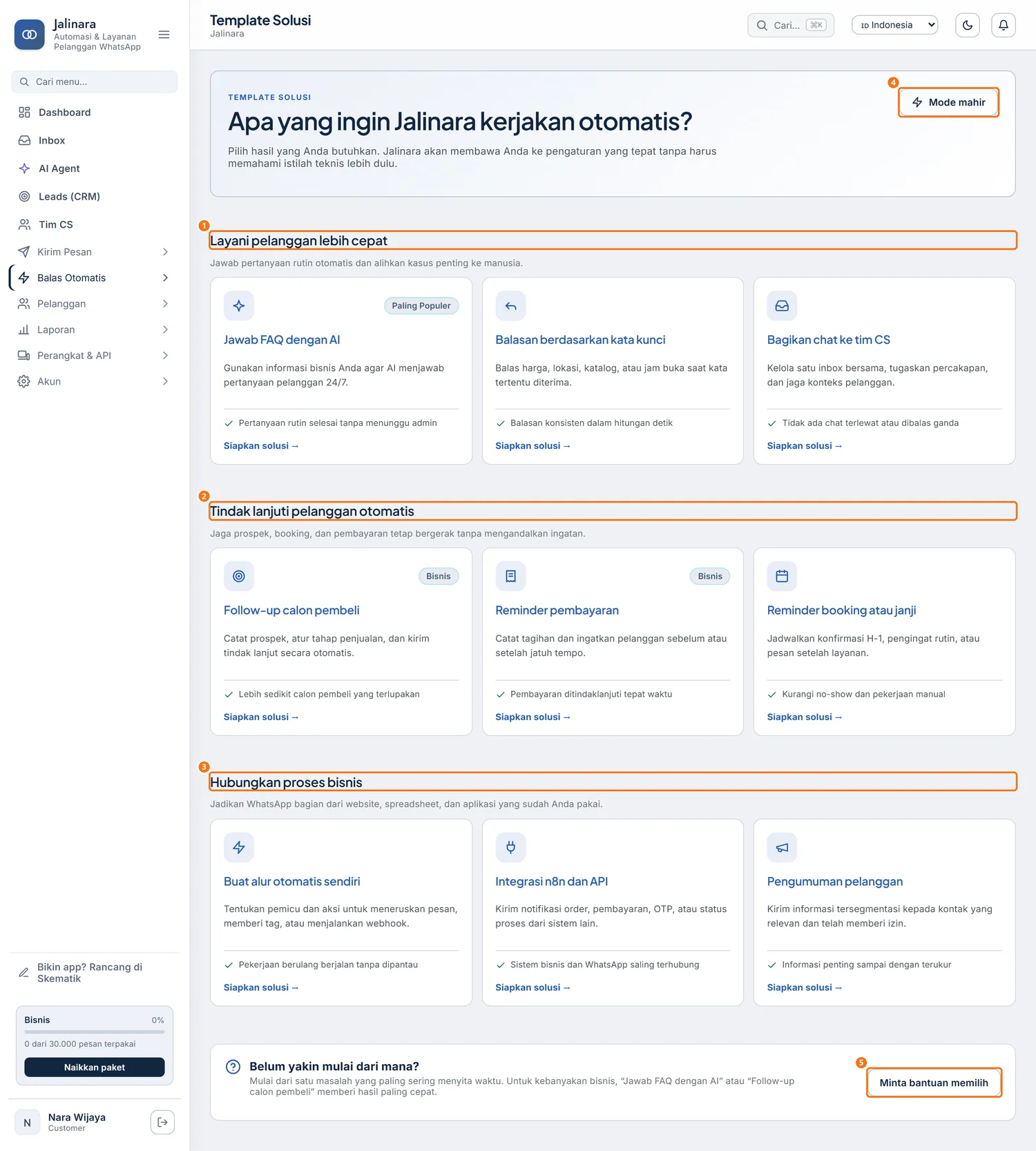Open the Indonesia language dropdown
The height and width of the screenshot is (1151, 1036).
895,26
